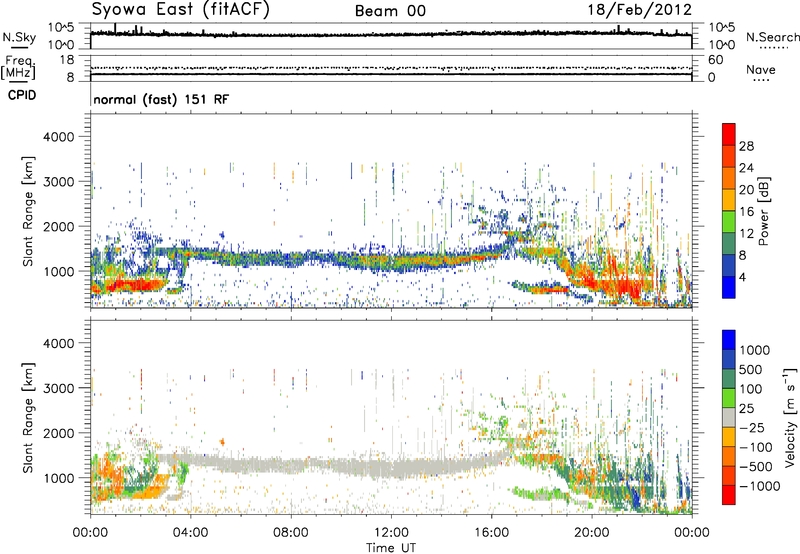This screenshot has height=554, width=800.
Task: Click the '04:00' time axis tick label
Action: pyautogui.click(x=191, y=533)
